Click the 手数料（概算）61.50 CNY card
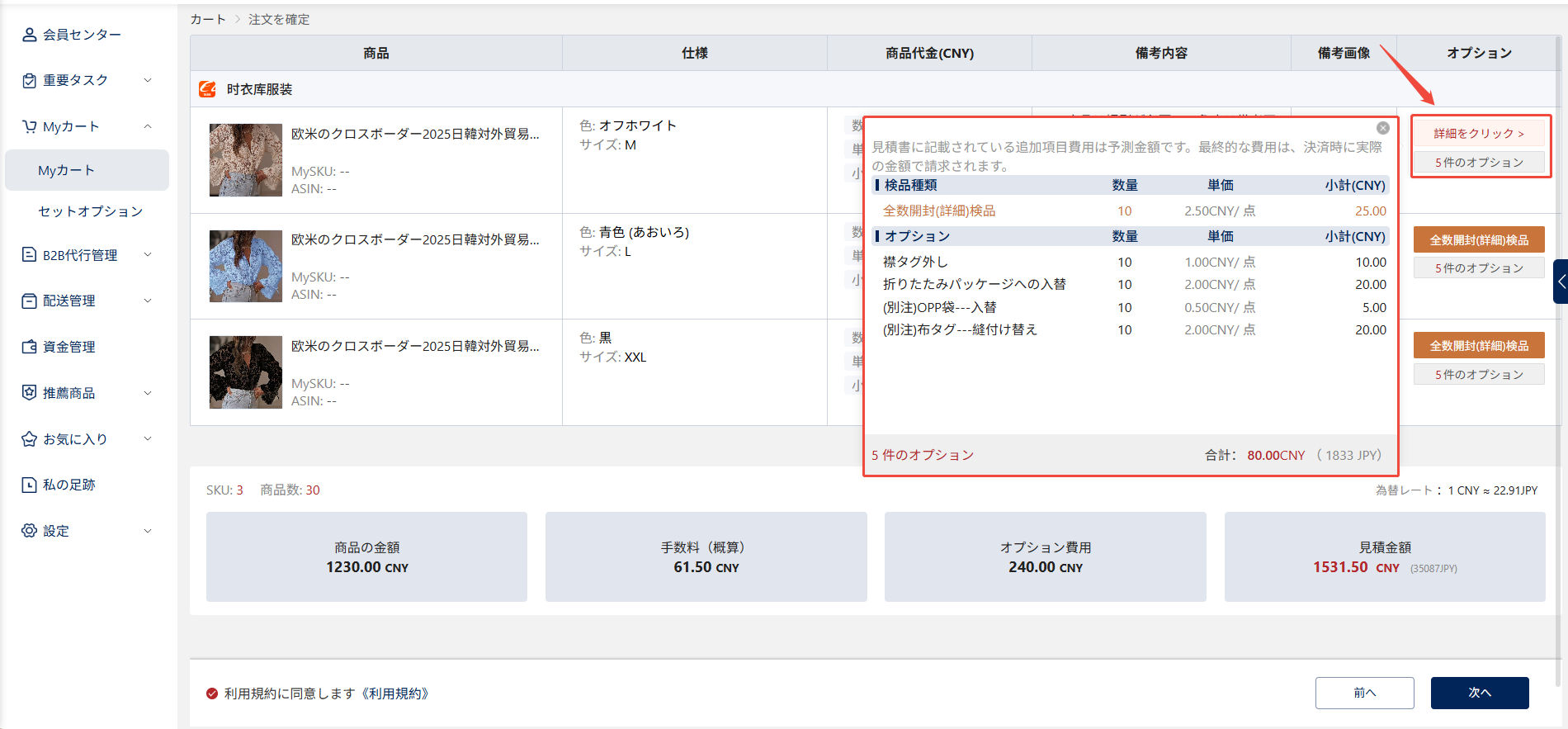 (x=706, y=556)
